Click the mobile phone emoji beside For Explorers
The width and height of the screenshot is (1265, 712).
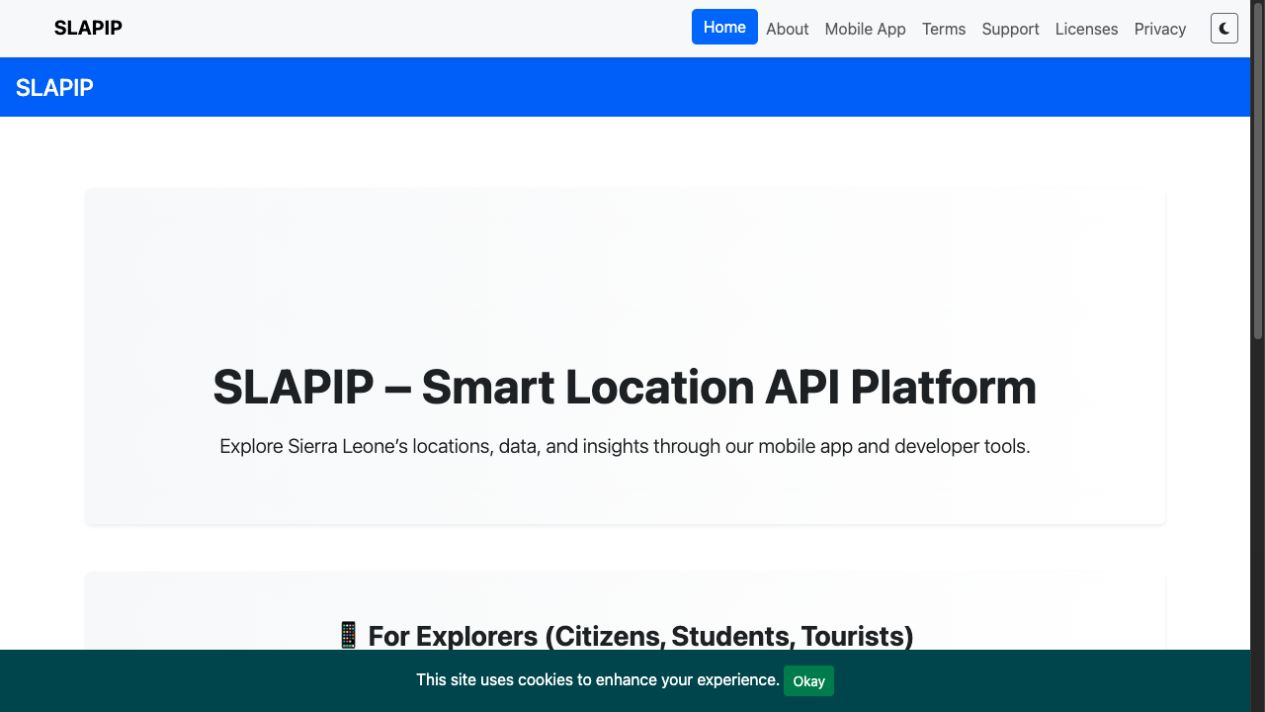[x=348, y=636]
